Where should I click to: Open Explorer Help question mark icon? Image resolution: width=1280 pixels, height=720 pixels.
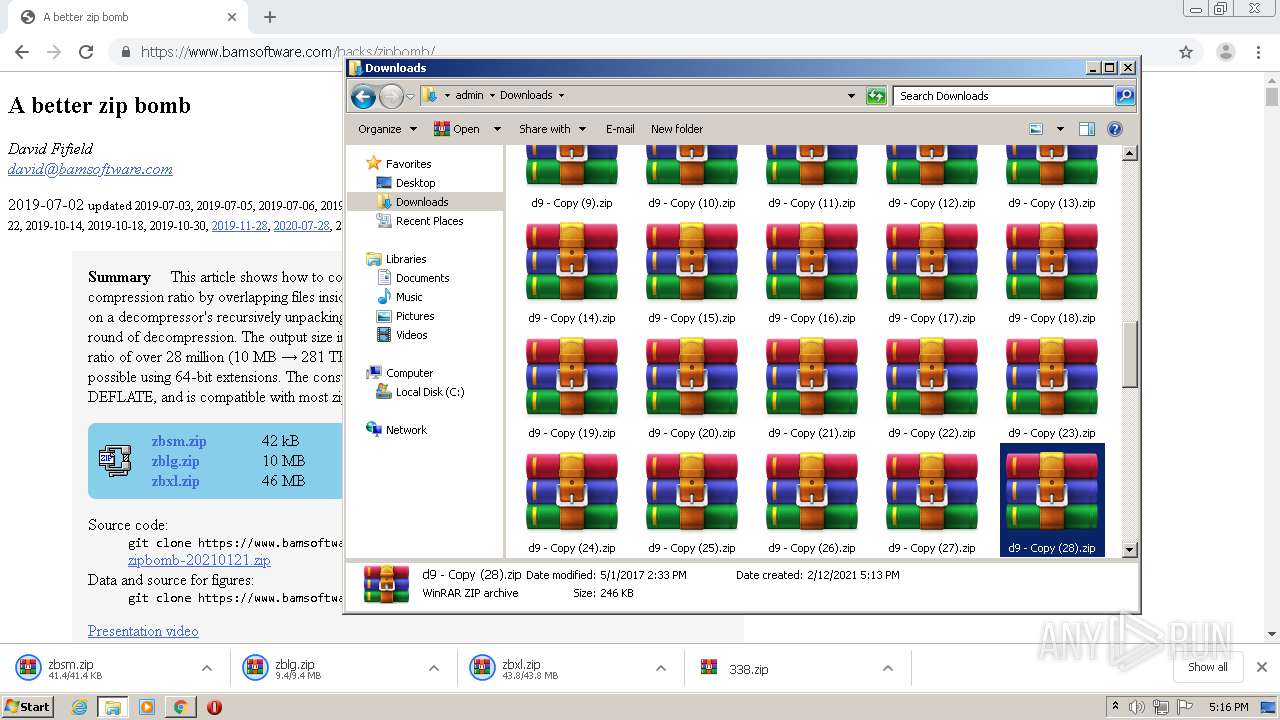coord(1115,129)
